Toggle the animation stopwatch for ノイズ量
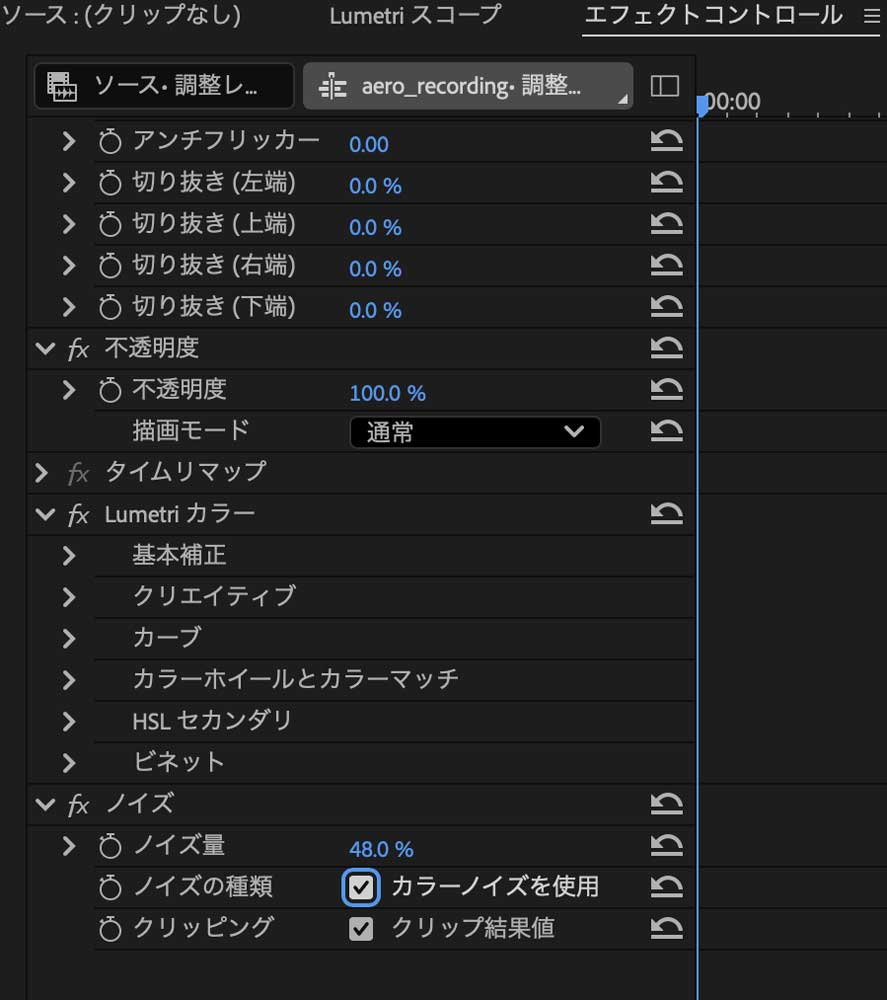887x1000 pixels. click(x=109, y=847)
